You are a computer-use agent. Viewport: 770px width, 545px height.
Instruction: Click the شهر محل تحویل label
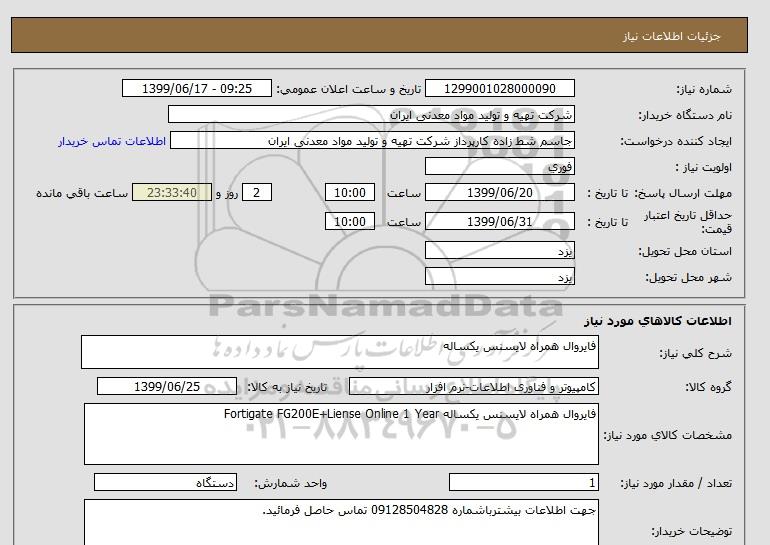pyautogui.click(x=688, y=277)
